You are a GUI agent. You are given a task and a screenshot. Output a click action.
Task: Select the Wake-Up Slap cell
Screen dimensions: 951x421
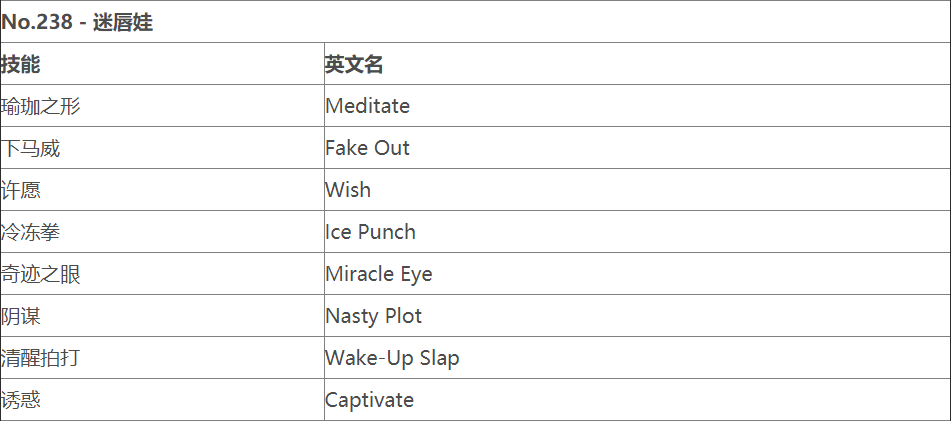click(x=392, y=358)
